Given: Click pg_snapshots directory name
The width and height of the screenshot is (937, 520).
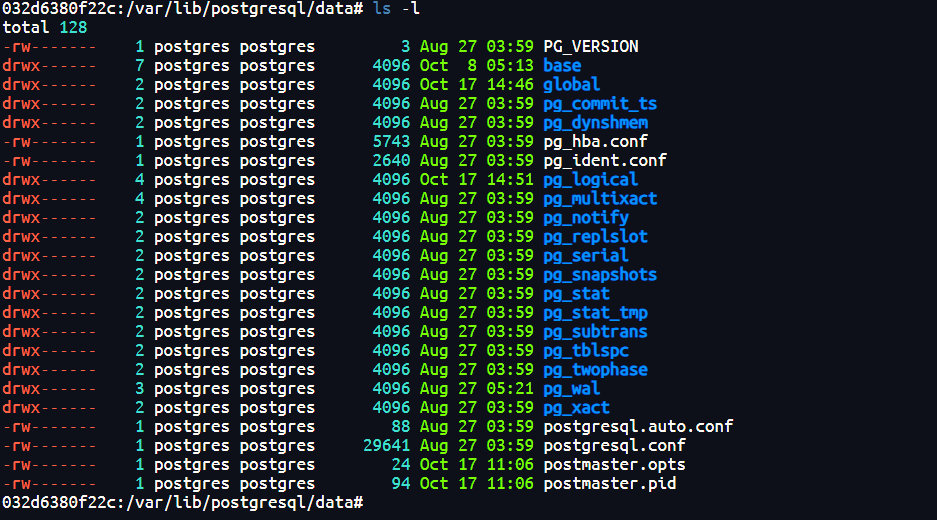Looking at the screenshot, I should coord(600,275).
